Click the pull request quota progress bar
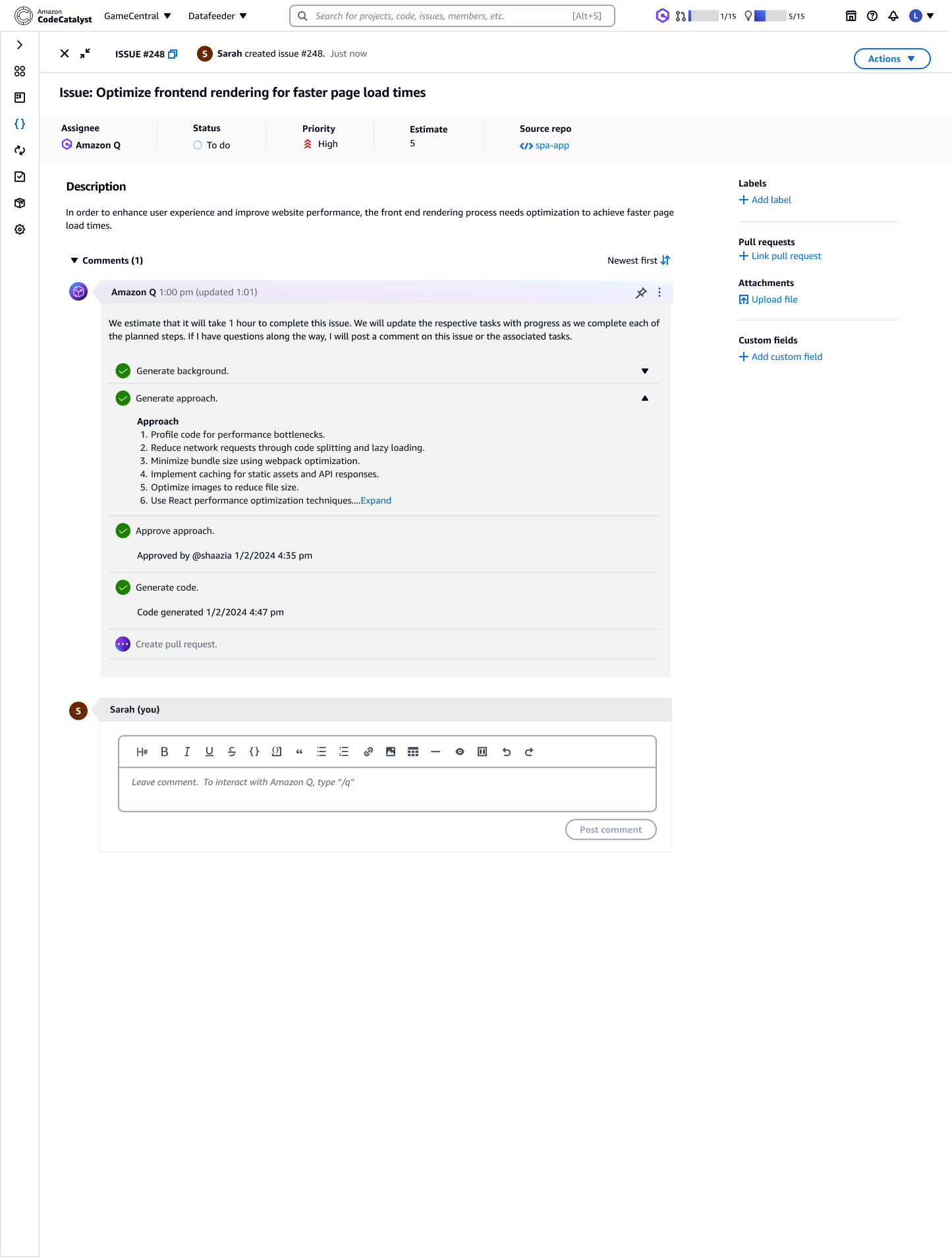 coord(704,16)
